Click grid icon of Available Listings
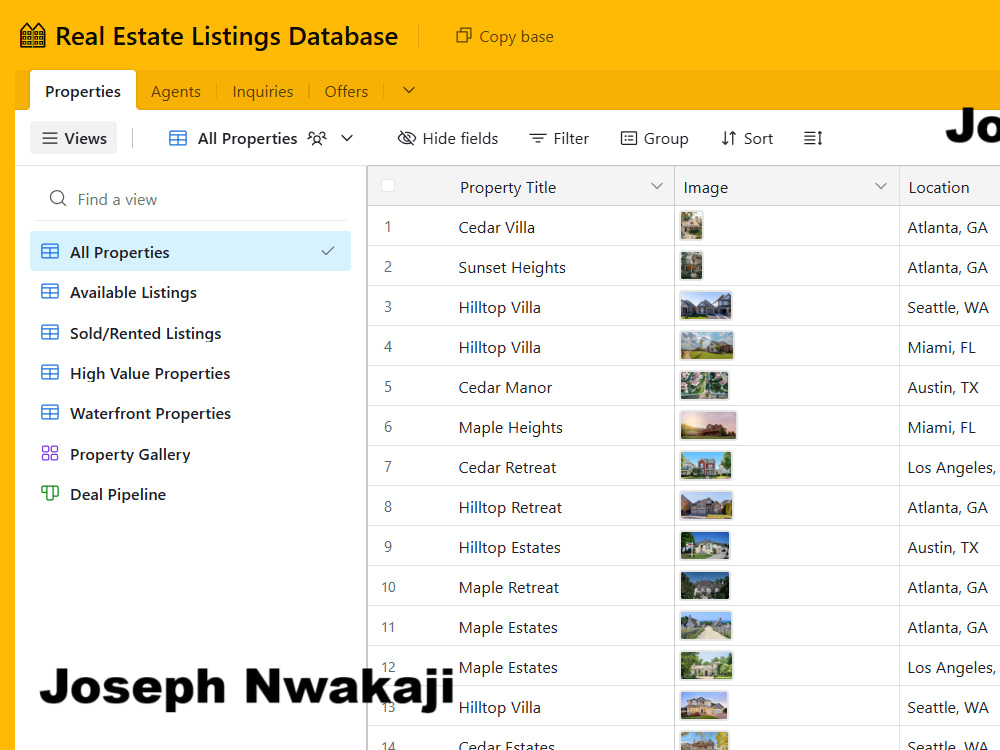The width and height of the screenshot is (1000, 750). [x=50, y=291]
